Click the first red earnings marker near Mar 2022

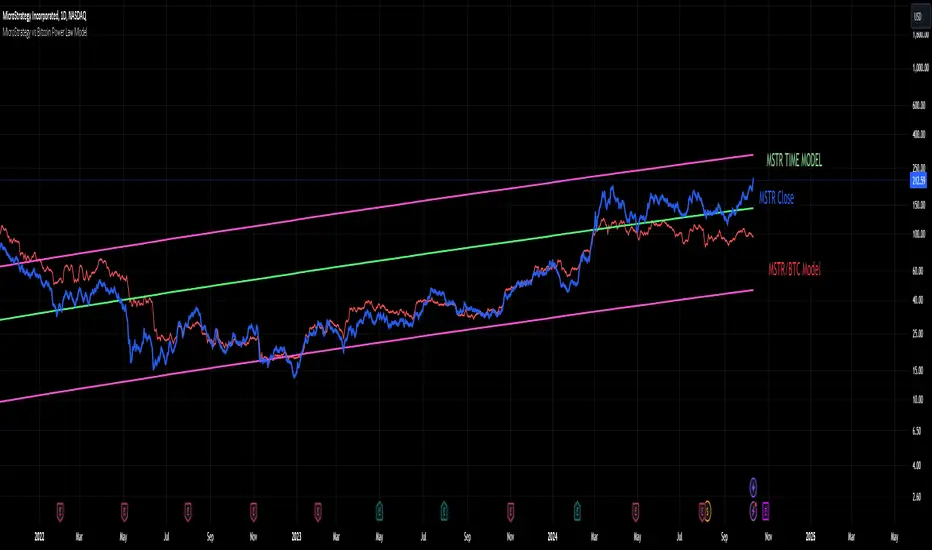click(x=60, y=511)
